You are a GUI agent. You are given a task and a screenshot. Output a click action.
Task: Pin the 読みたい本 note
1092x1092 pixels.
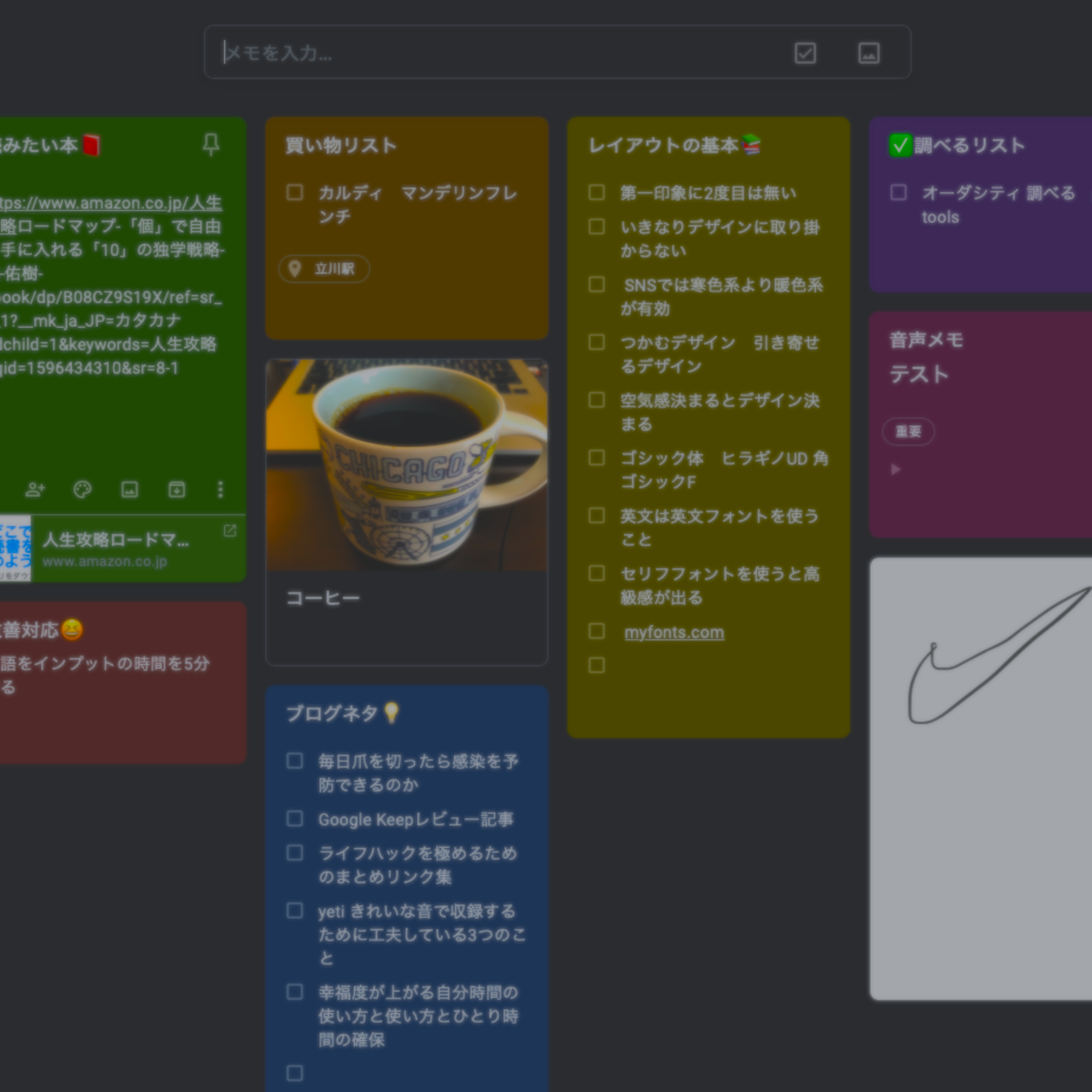(x=211, y=145)
